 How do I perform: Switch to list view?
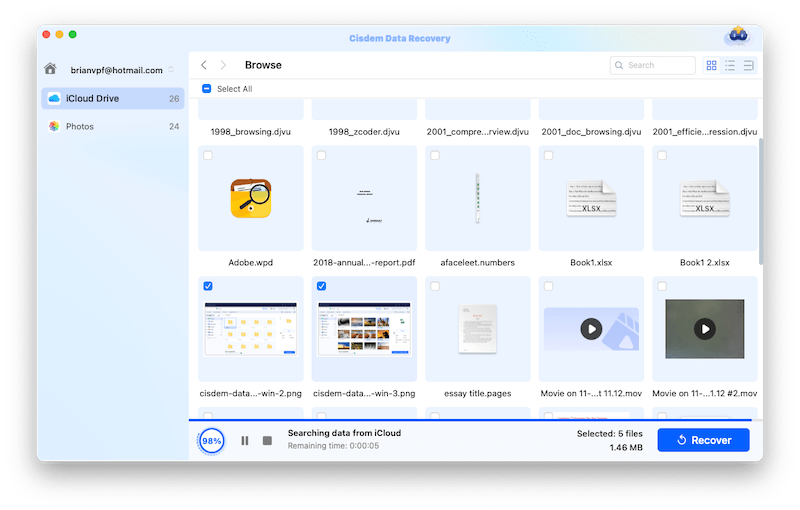pos(730,65)
